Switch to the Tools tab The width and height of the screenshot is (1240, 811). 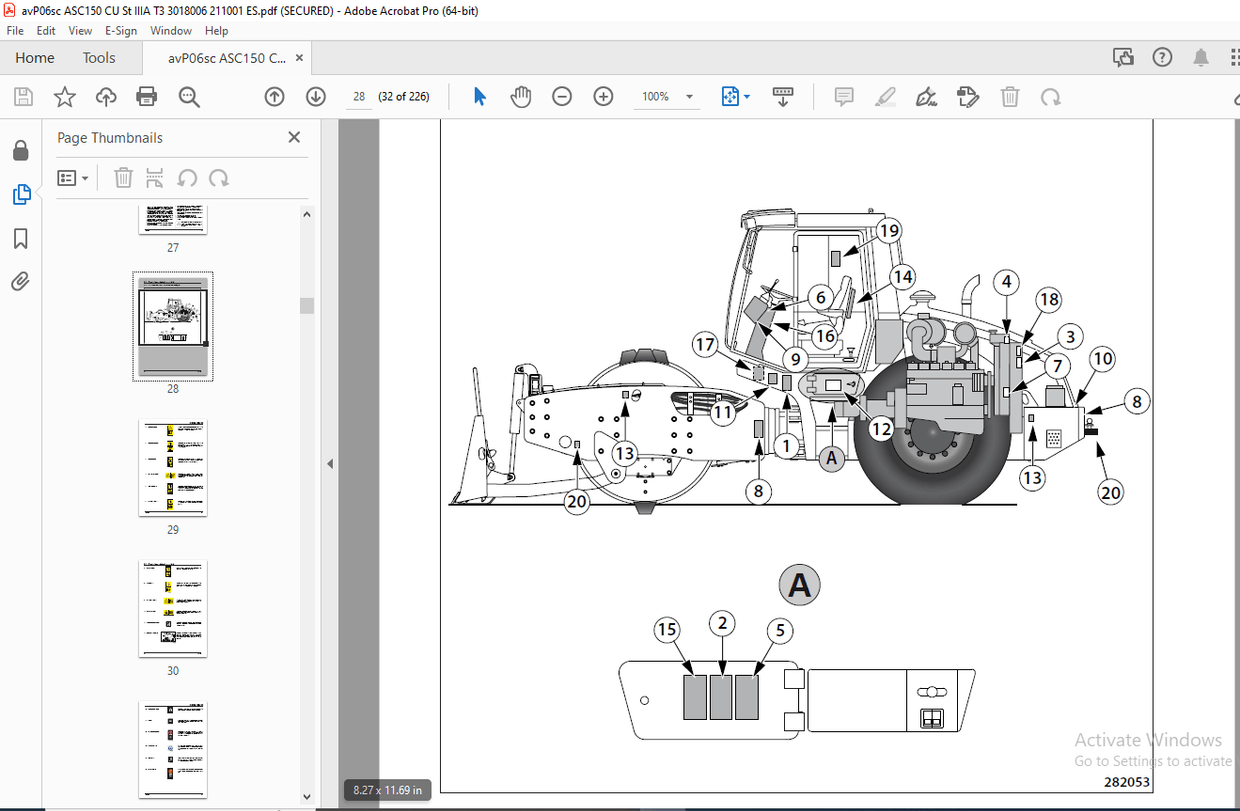[98, 57]
